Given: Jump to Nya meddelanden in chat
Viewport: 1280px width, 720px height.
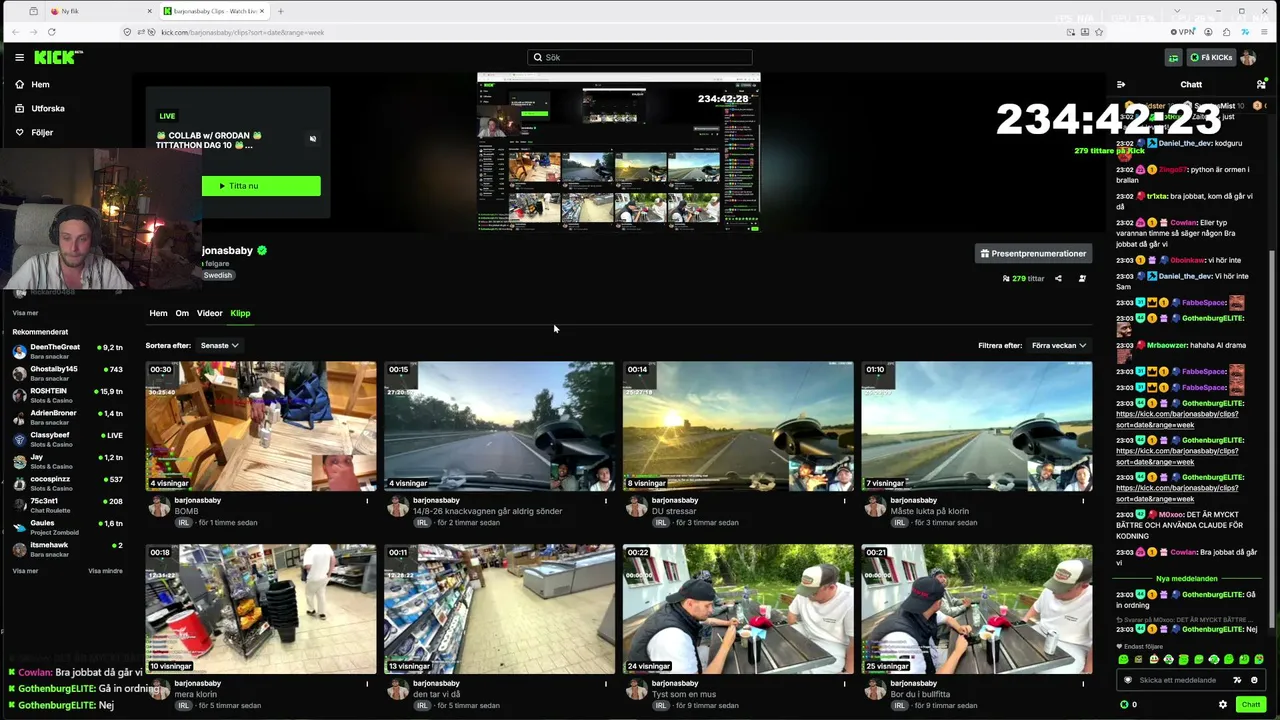Looking at the screenshot, I should point(1187,579).
